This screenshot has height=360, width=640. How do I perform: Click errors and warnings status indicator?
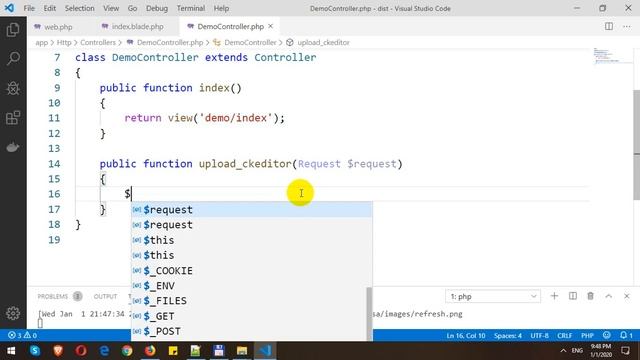click(22, 336)
